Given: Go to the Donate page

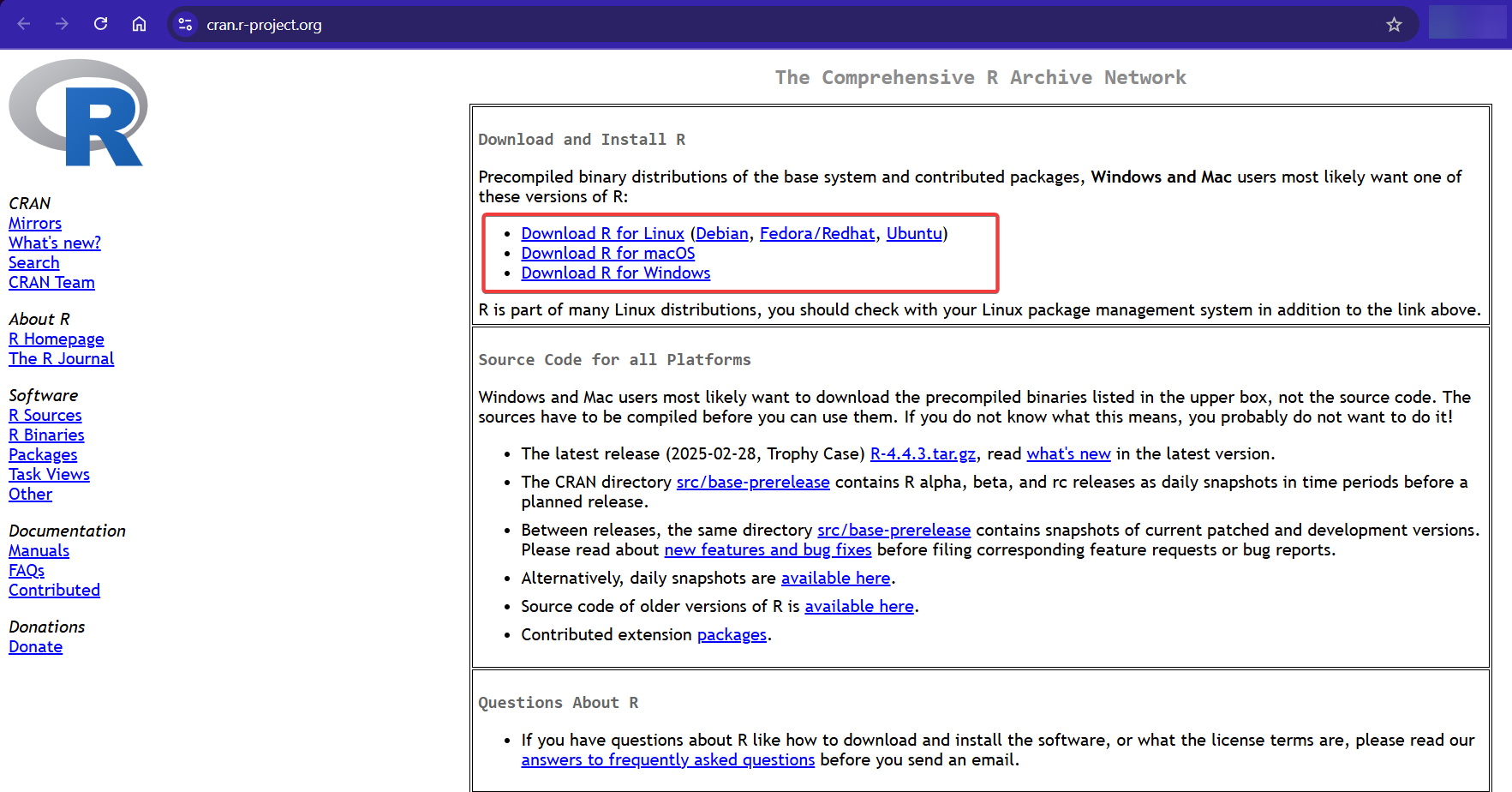Looking at the screenshot, I should pos(35,646).
